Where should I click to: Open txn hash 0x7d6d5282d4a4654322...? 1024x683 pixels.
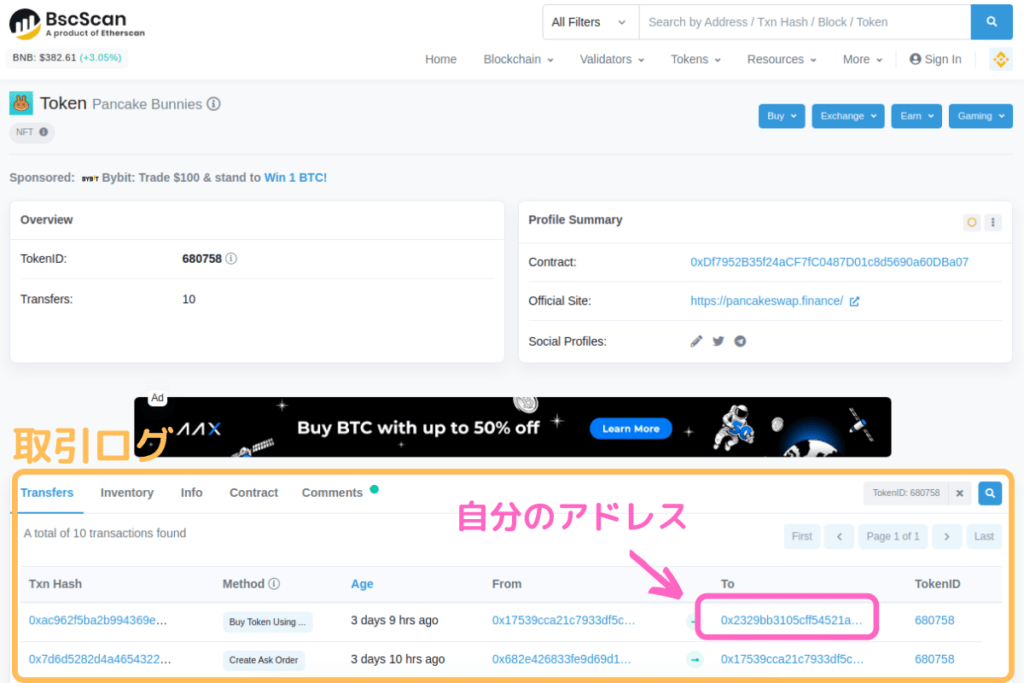[100, 659]
